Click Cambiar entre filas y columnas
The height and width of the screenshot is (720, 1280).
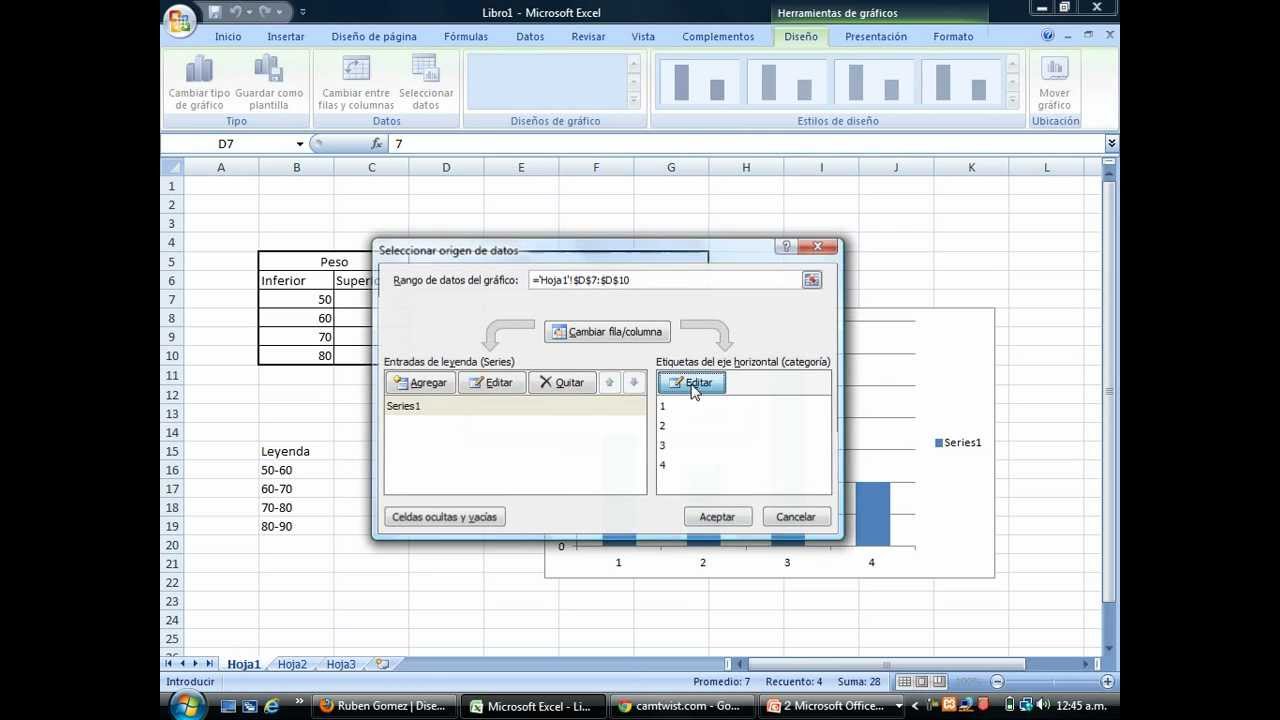tap(356, 82)
